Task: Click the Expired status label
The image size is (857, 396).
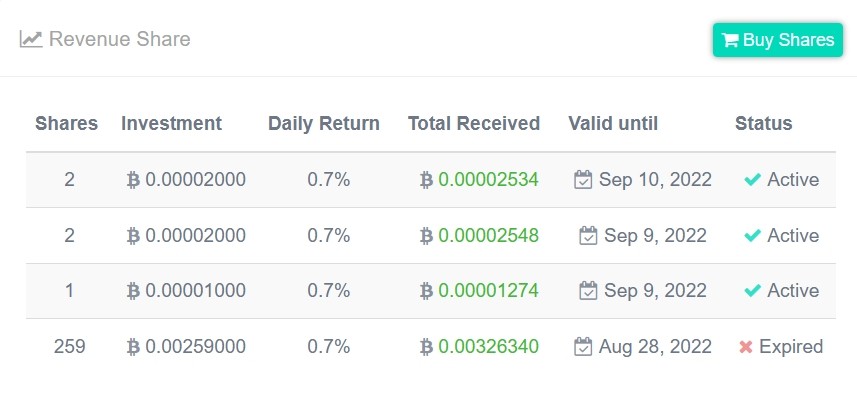Action: click(791, 347)
